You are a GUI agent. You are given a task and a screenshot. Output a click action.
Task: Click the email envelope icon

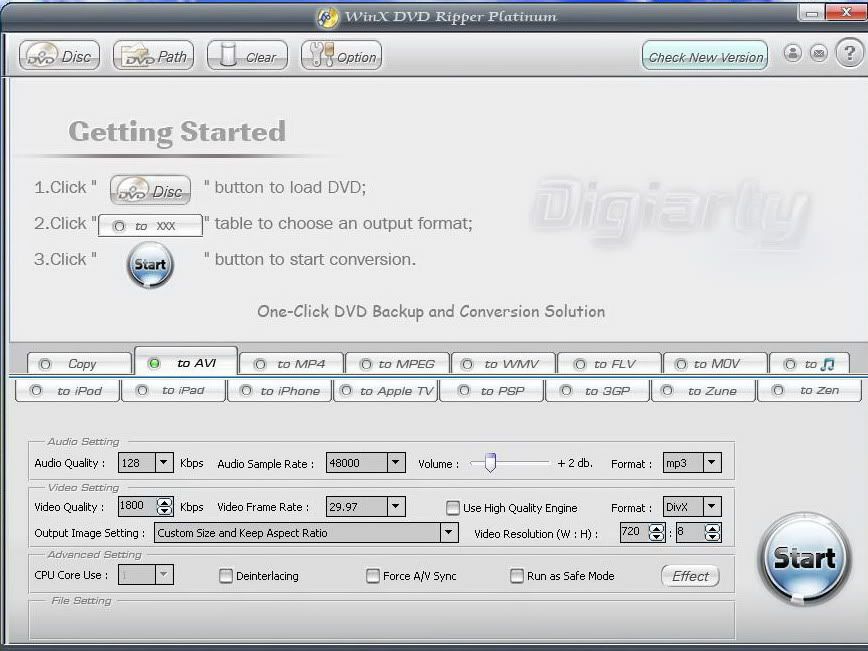(819, 54)
